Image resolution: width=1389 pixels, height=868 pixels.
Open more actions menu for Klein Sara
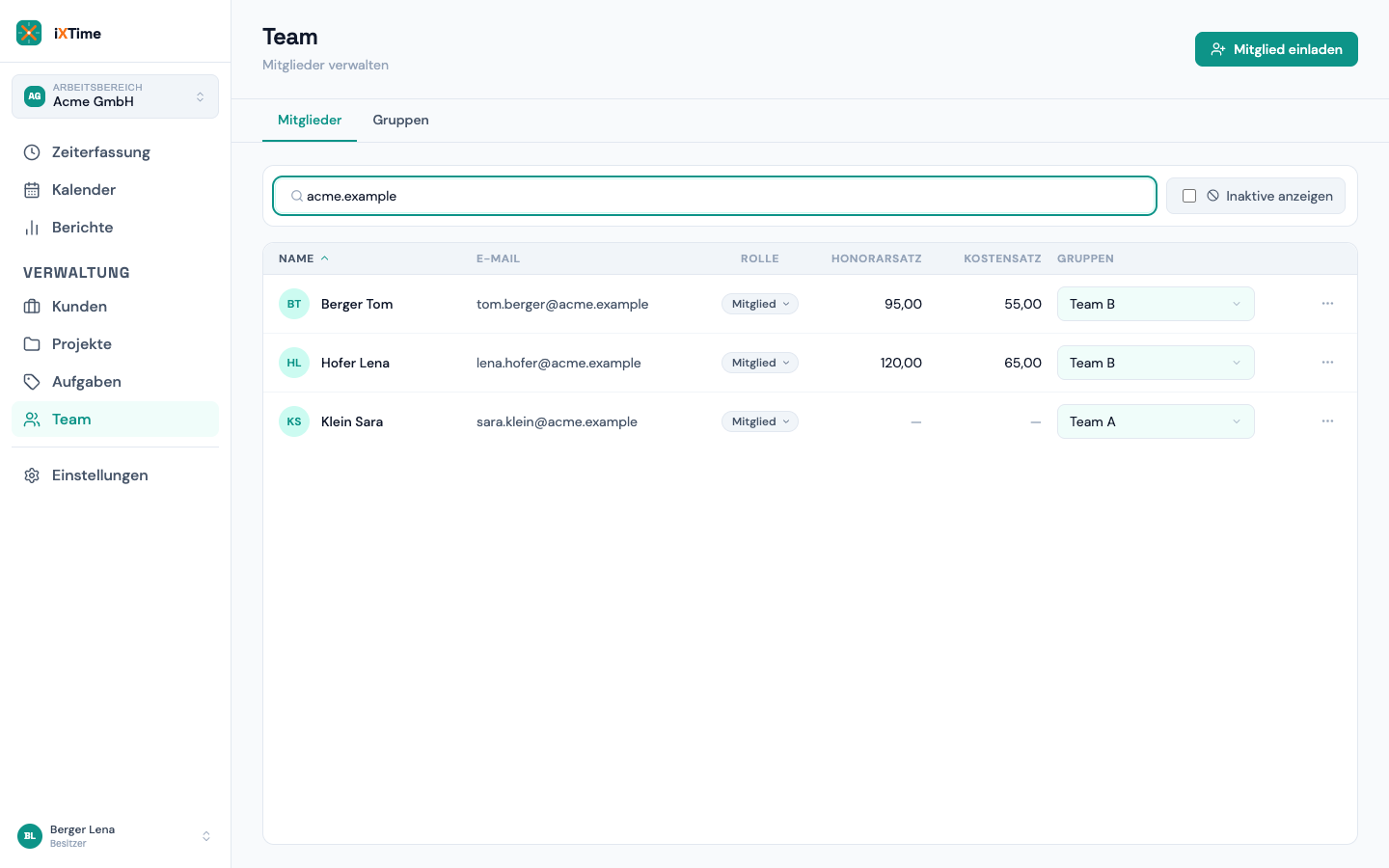1327,421
